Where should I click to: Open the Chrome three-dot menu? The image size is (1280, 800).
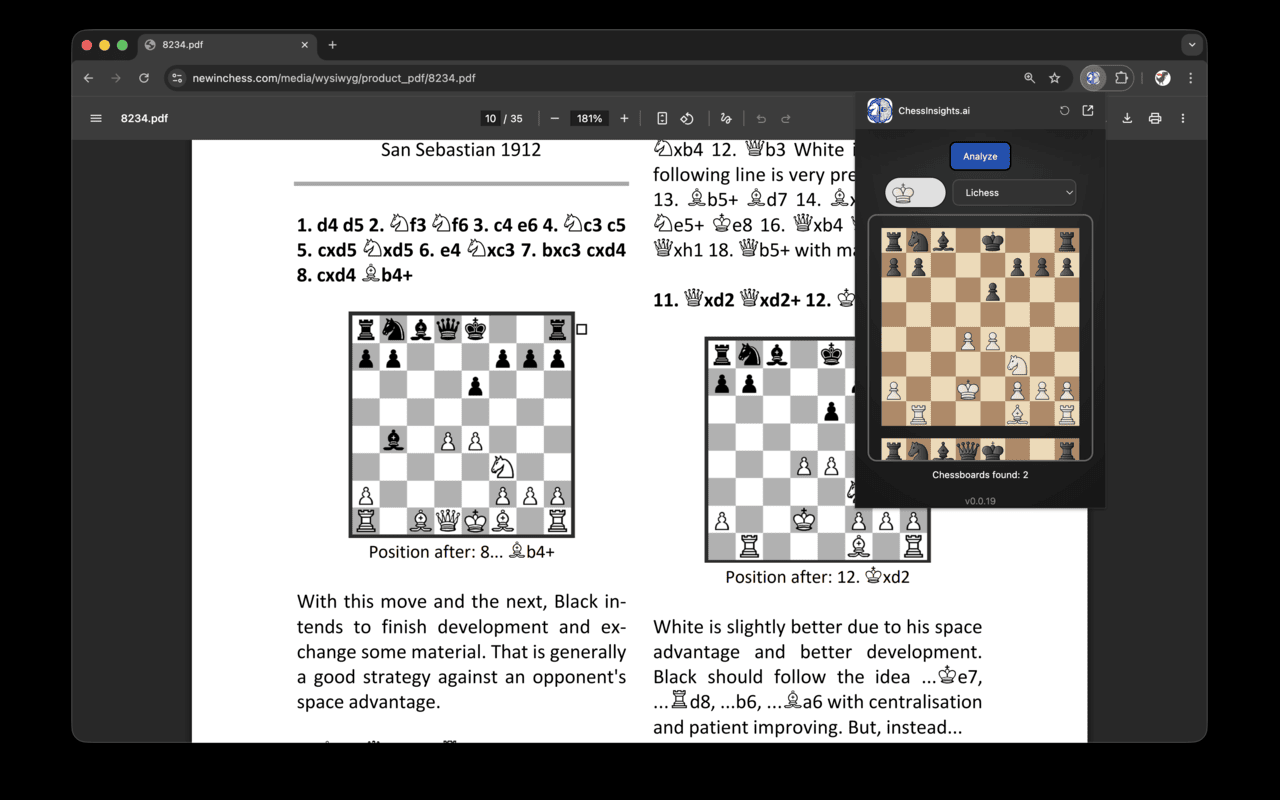click(x=1189, y=77)
